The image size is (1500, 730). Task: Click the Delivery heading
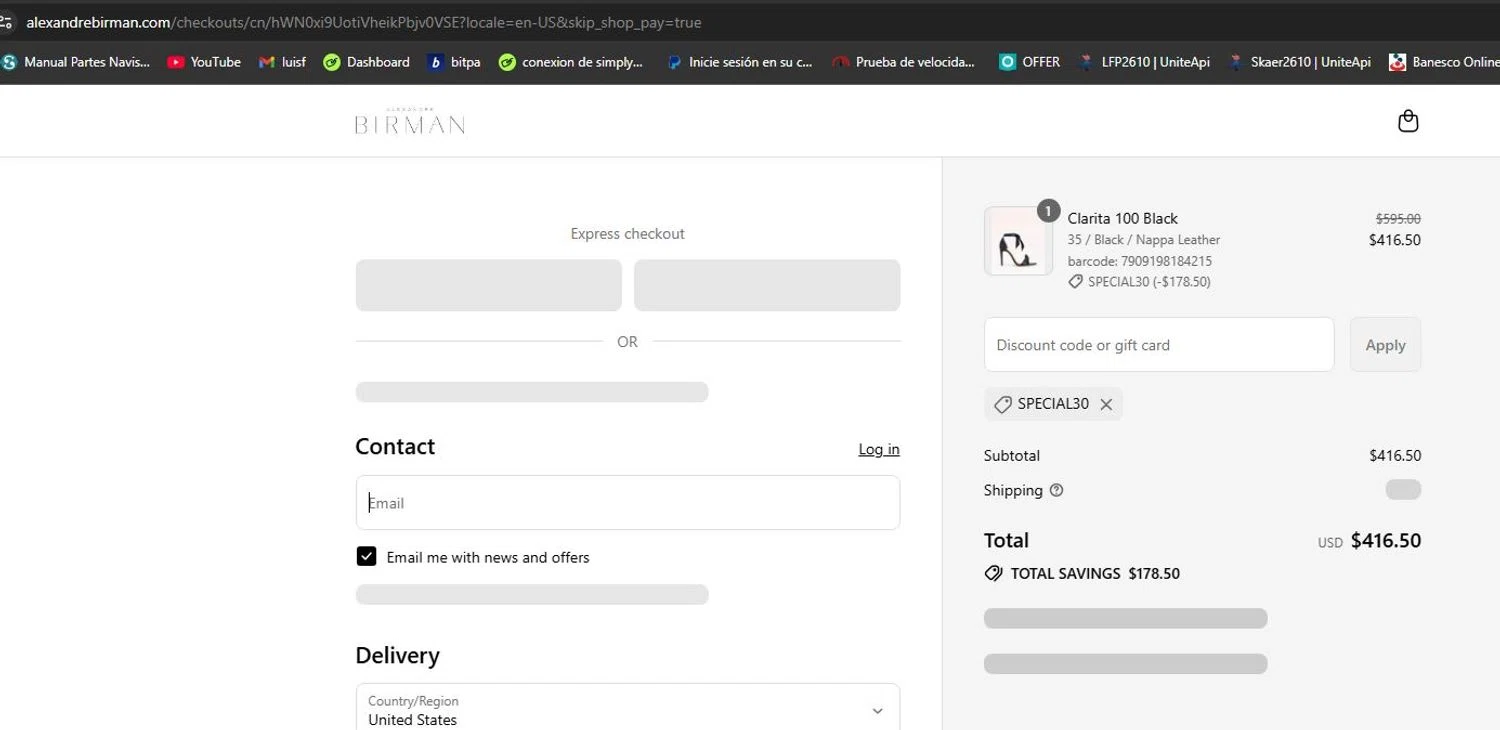pyautogui.click(x=397, y=655)
